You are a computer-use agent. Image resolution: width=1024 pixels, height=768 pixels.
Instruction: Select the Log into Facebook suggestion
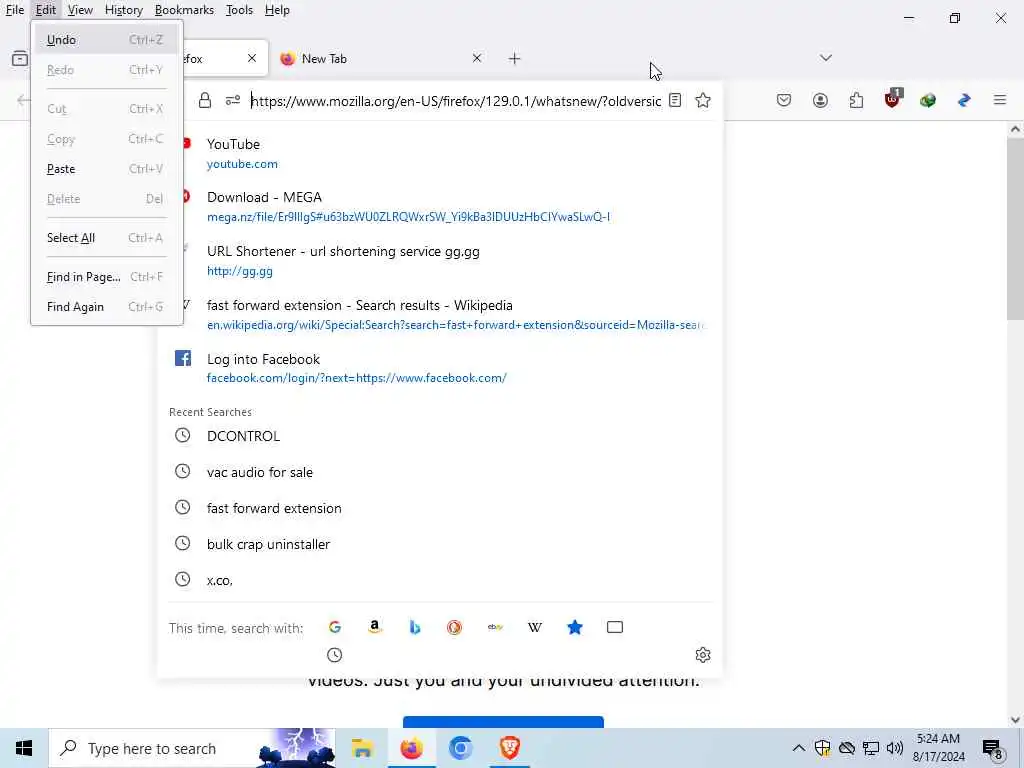440,368
